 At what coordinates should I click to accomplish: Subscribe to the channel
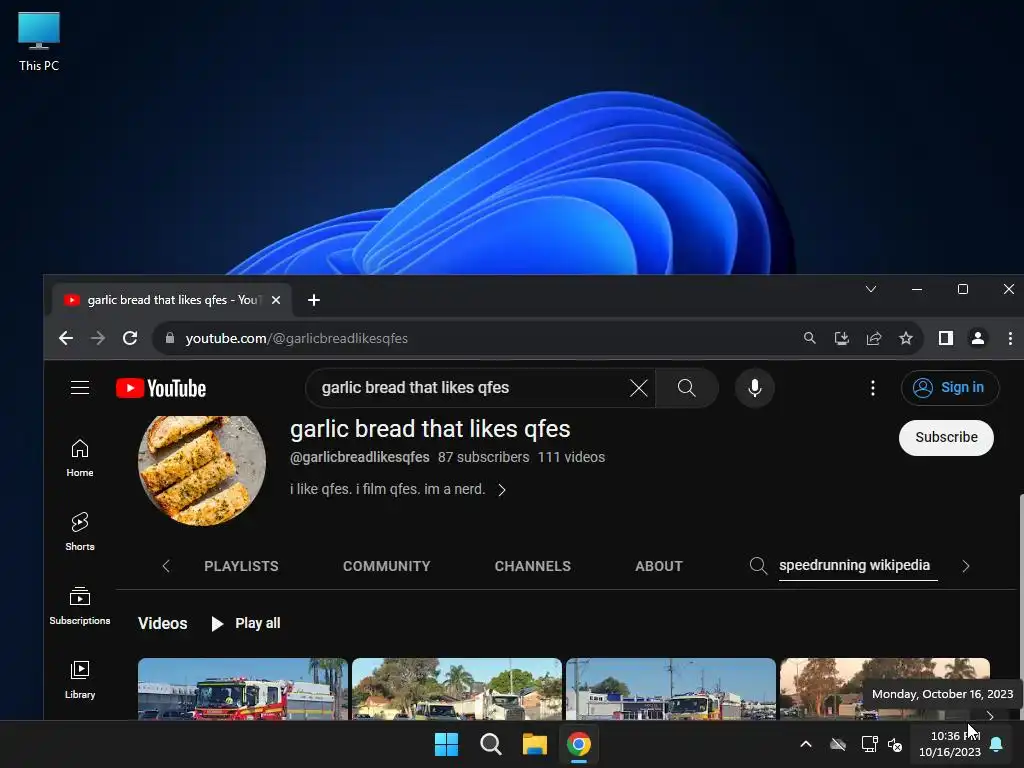point(946,438)
